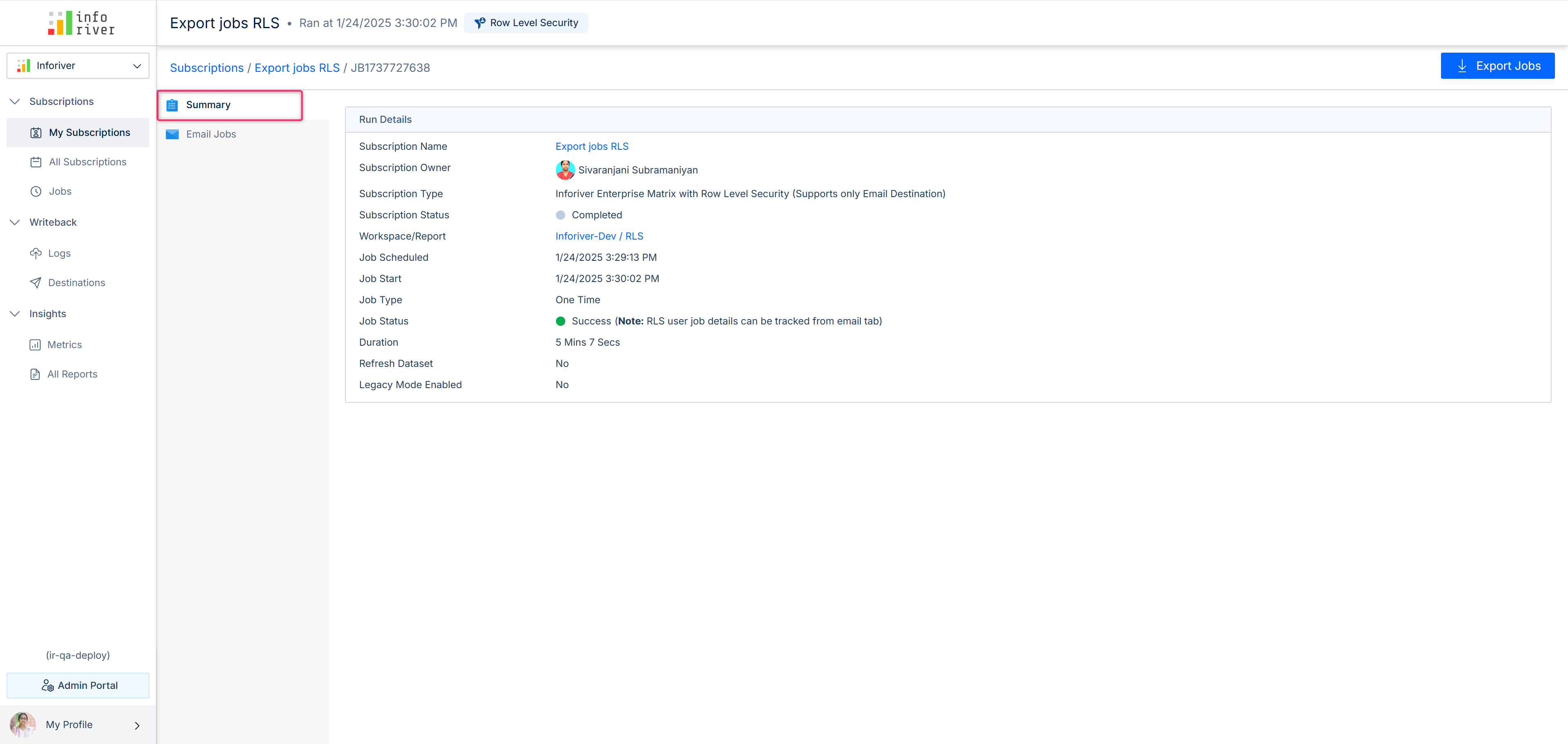
Task: Collapse the Writeback section
Action: click(x=15, y=222)
